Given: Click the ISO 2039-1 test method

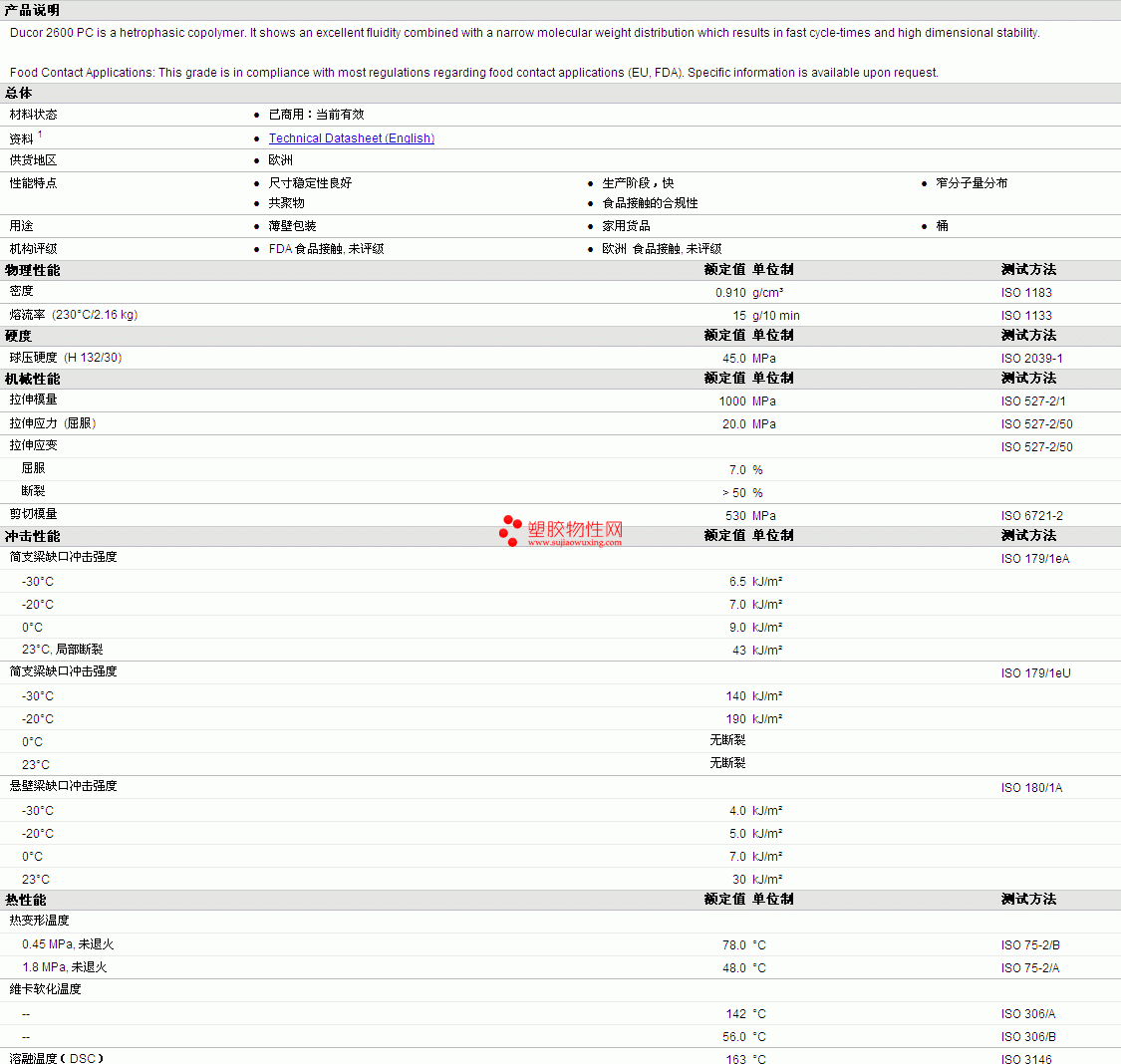Looking at the screenshot, I should pyautogui.click(x=1031, y=358).
